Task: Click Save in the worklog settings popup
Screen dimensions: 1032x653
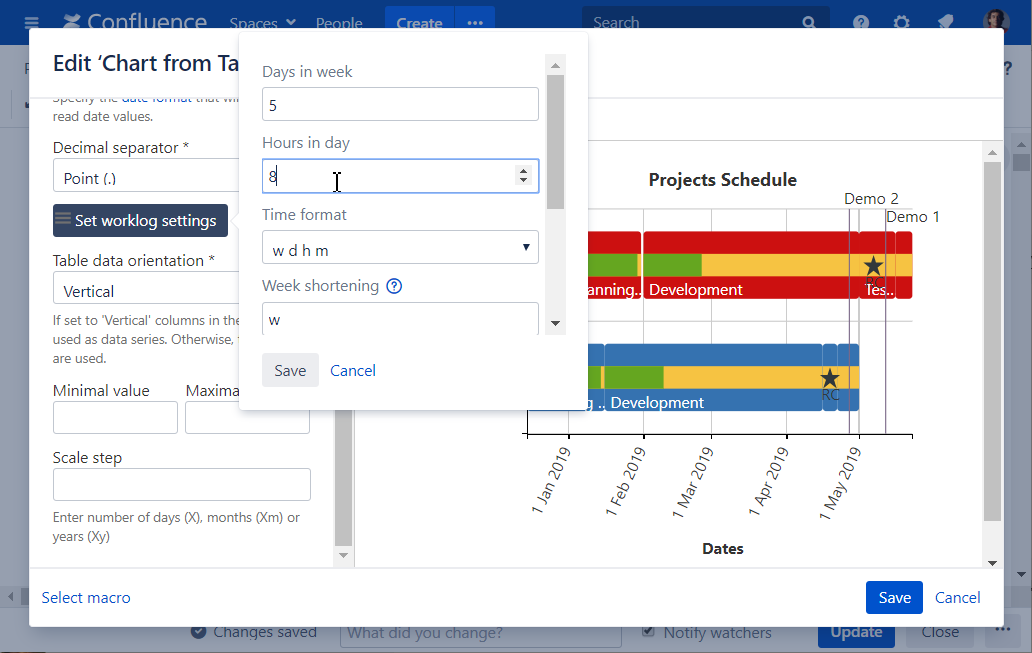Action: pos(290,370)
